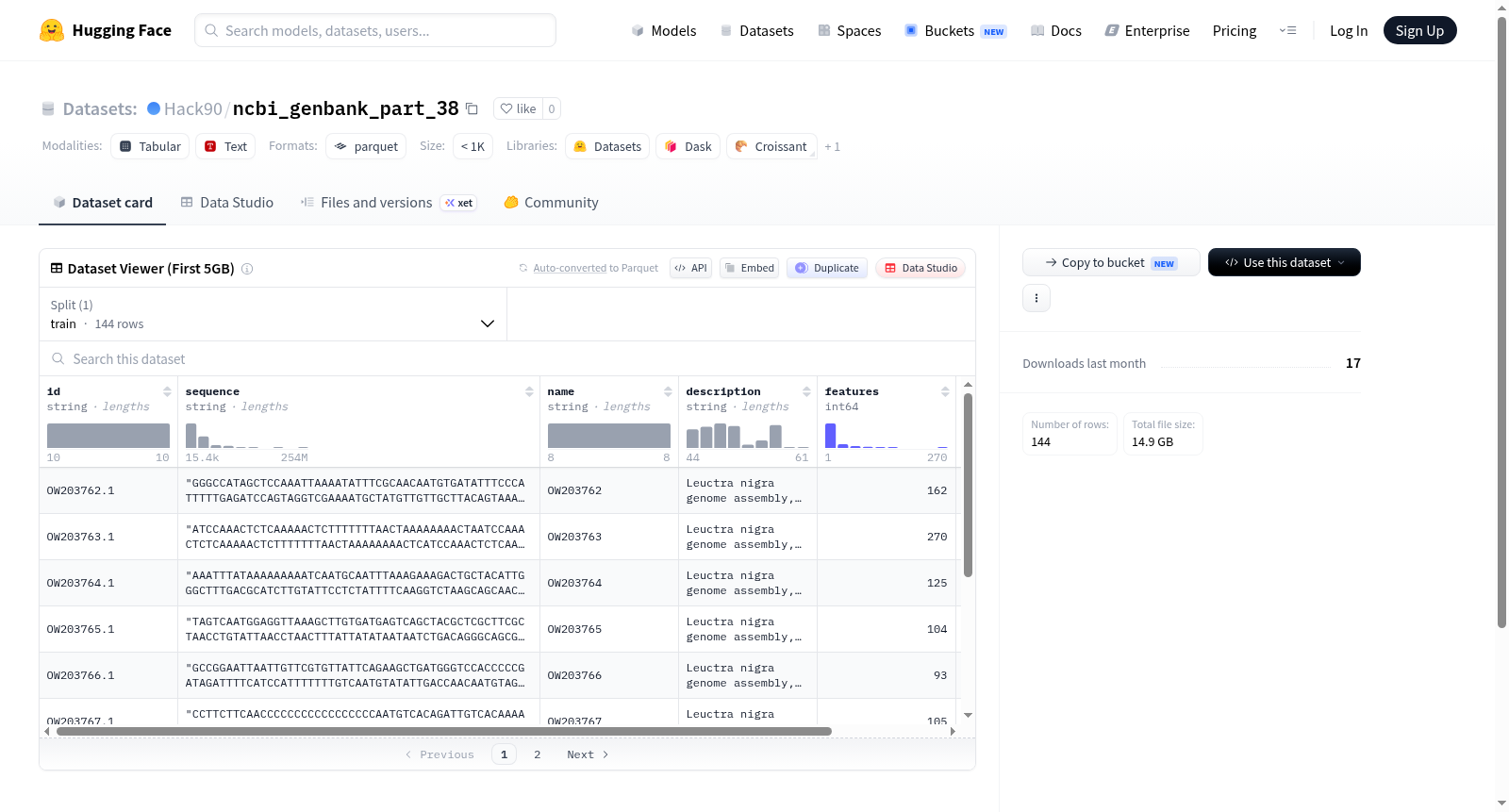Click the Duplicate button
The width and height of the screenshot is (1509, 812).
pos(827,268)
